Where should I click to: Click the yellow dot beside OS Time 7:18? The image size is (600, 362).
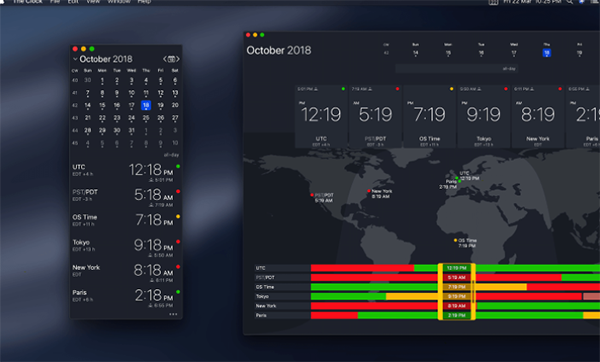[x=178, y=217]
